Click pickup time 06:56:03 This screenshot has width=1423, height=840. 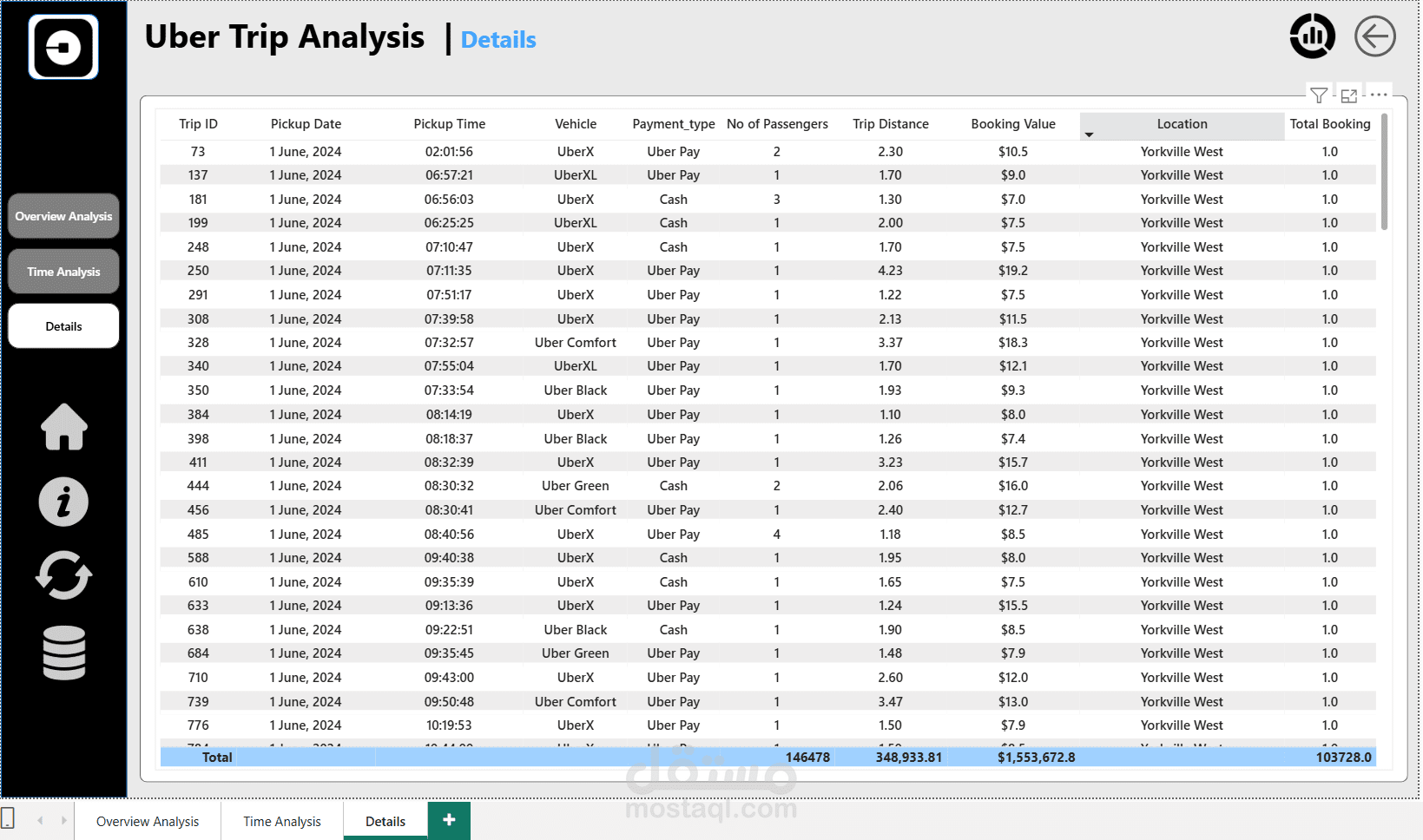pos(449,200)
